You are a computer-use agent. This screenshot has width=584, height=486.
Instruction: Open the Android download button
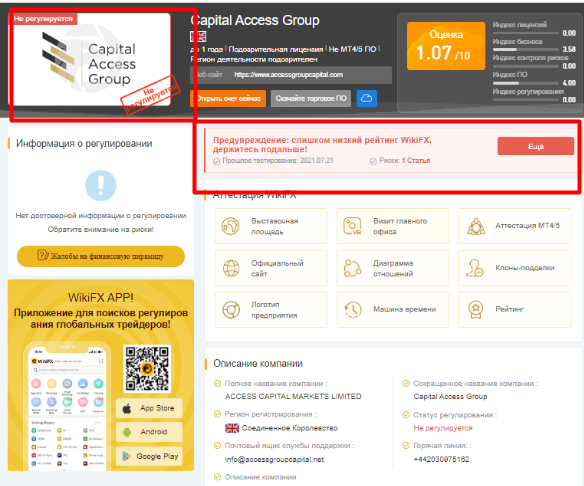point(149,432)
